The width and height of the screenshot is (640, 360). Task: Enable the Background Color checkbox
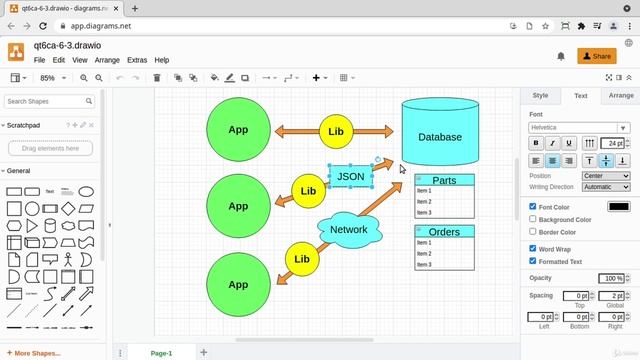click(533, 219)
